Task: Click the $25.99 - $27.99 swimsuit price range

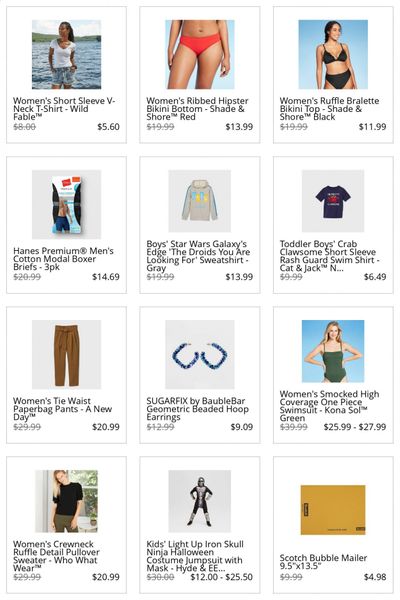Action: (x=355, y=427)
